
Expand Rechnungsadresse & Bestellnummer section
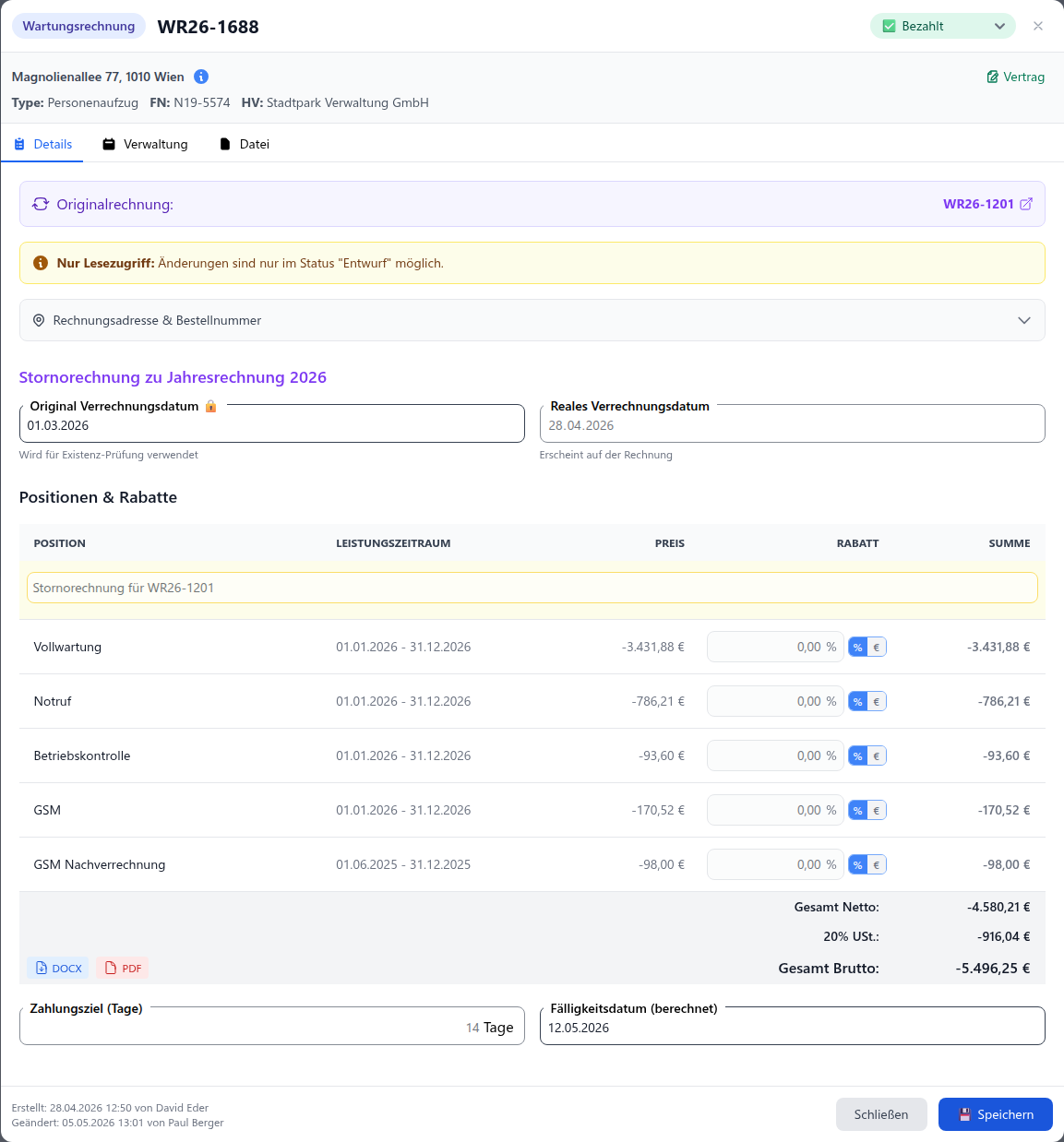[x=532, y=320]
